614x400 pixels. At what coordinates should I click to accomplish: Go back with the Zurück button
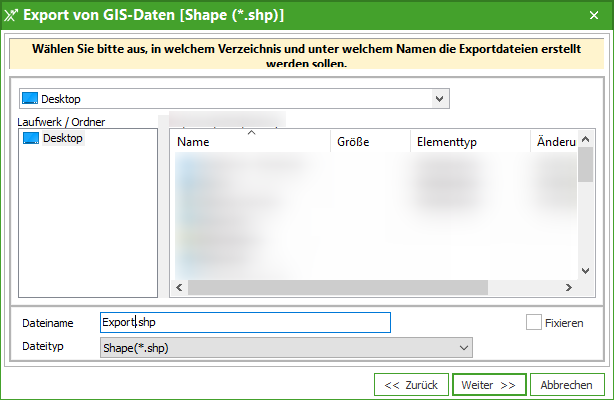pos(411,385)
